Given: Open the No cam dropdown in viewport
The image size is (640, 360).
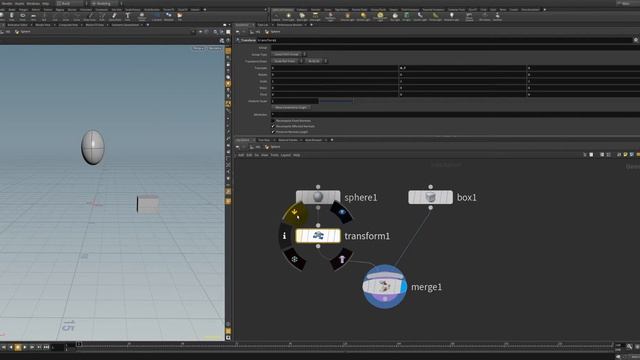Looking at the screenshot, I should coord(214,48).
